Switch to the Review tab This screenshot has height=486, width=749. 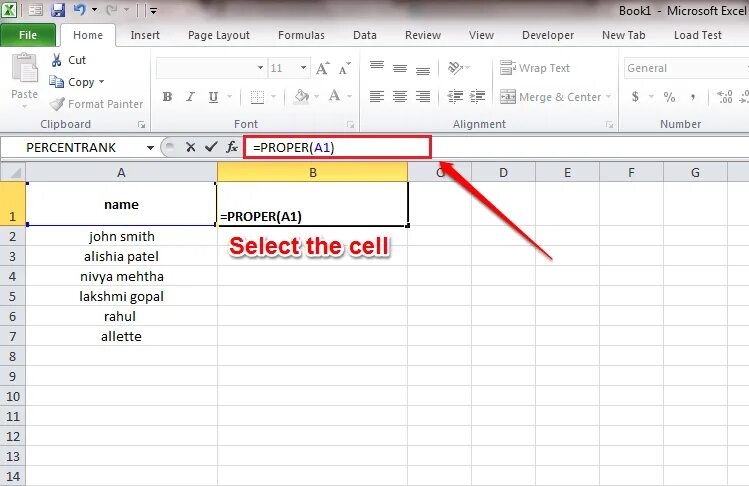click(423, 35)
